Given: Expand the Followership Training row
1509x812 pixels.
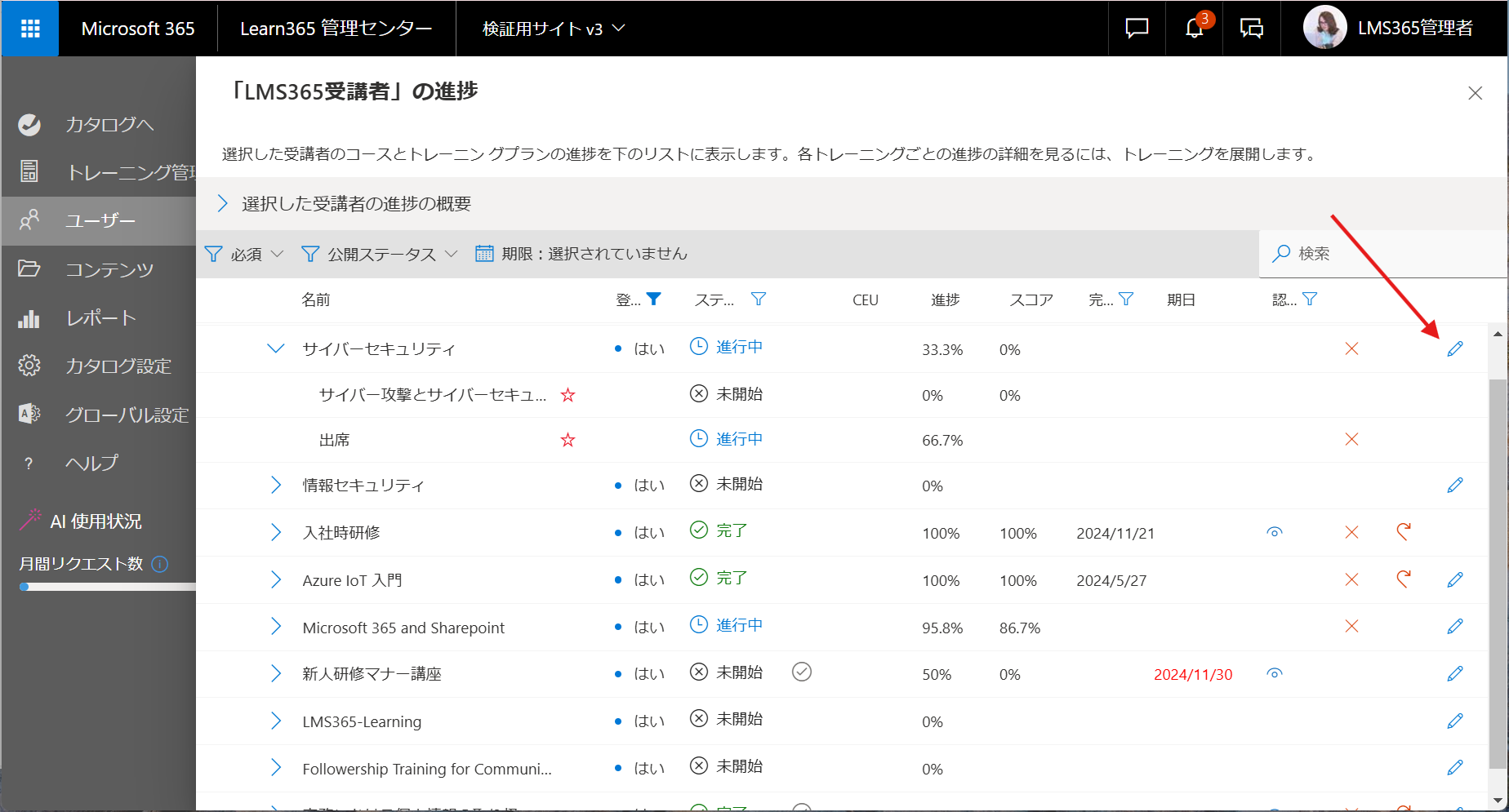Looking at the screenshot, I should [x=276, y=767].
